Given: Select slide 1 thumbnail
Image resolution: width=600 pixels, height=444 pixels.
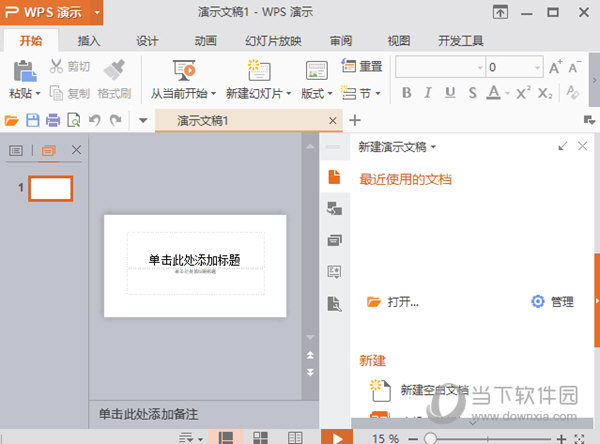Looking at the screenshot, I should pos(51,188).
